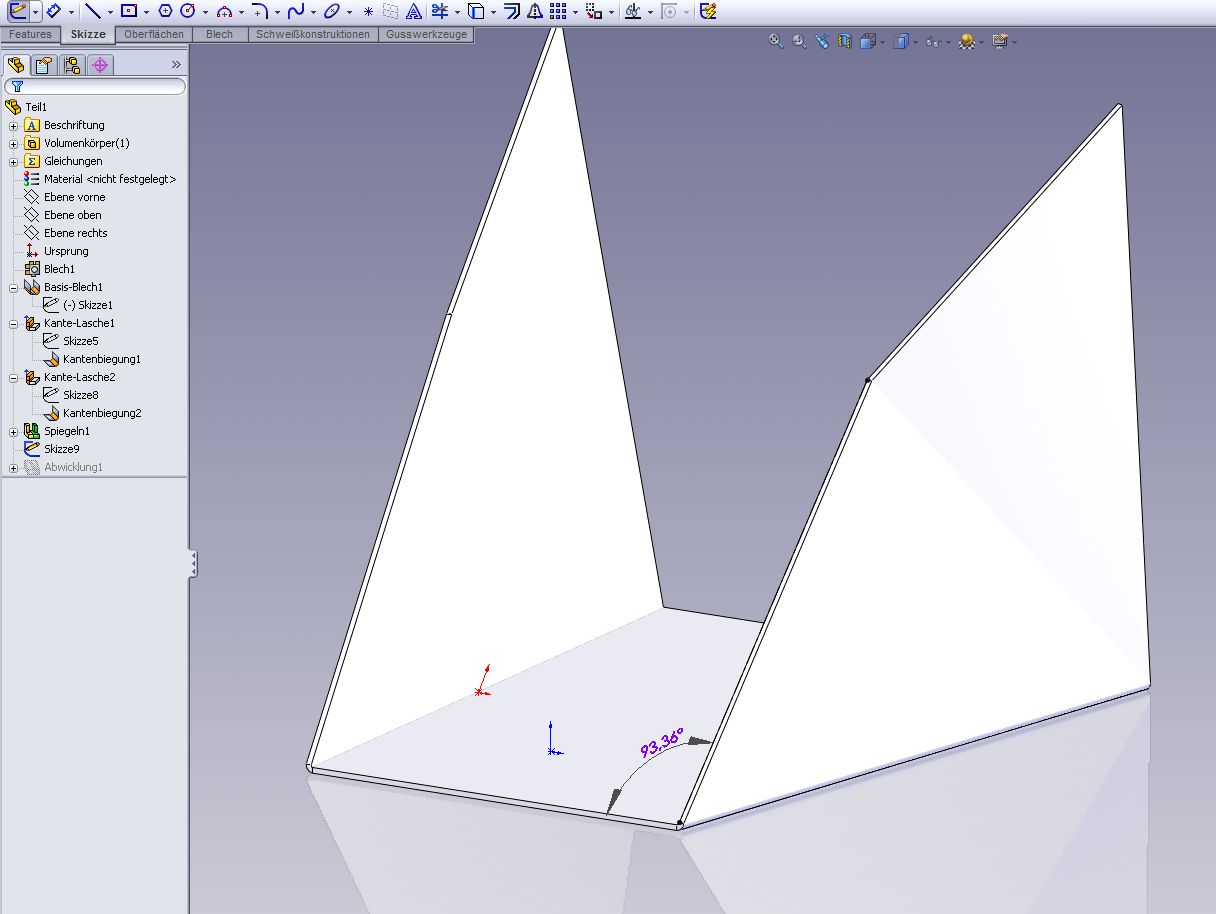Select the Smart Dimension tool icon
This screenshot has height=914, width=1216.
[x=53, y=11]
